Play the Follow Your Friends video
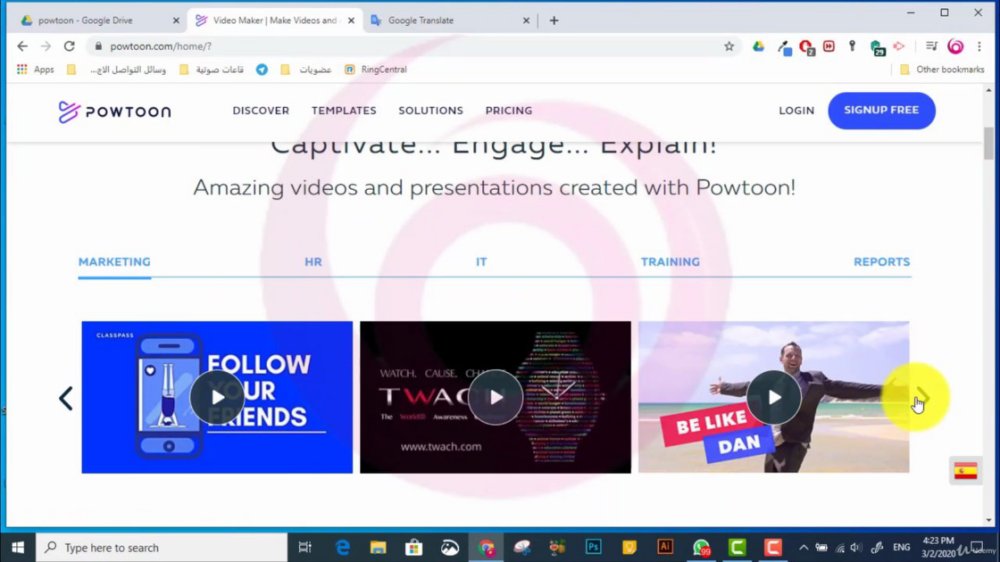 click(x=217, y=397)
